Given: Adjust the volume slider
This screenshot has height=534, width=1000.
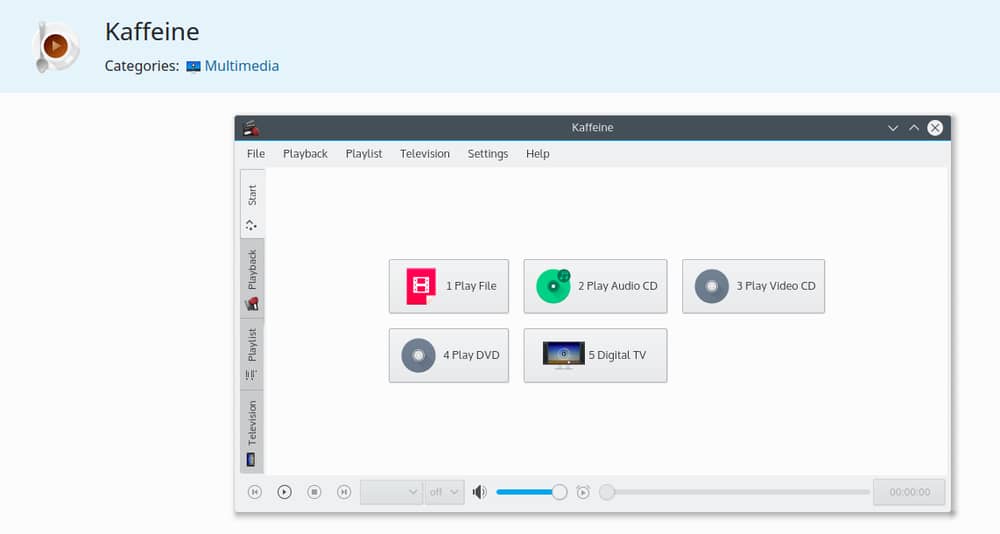Looking at the screenshot, I should (531, 492).
